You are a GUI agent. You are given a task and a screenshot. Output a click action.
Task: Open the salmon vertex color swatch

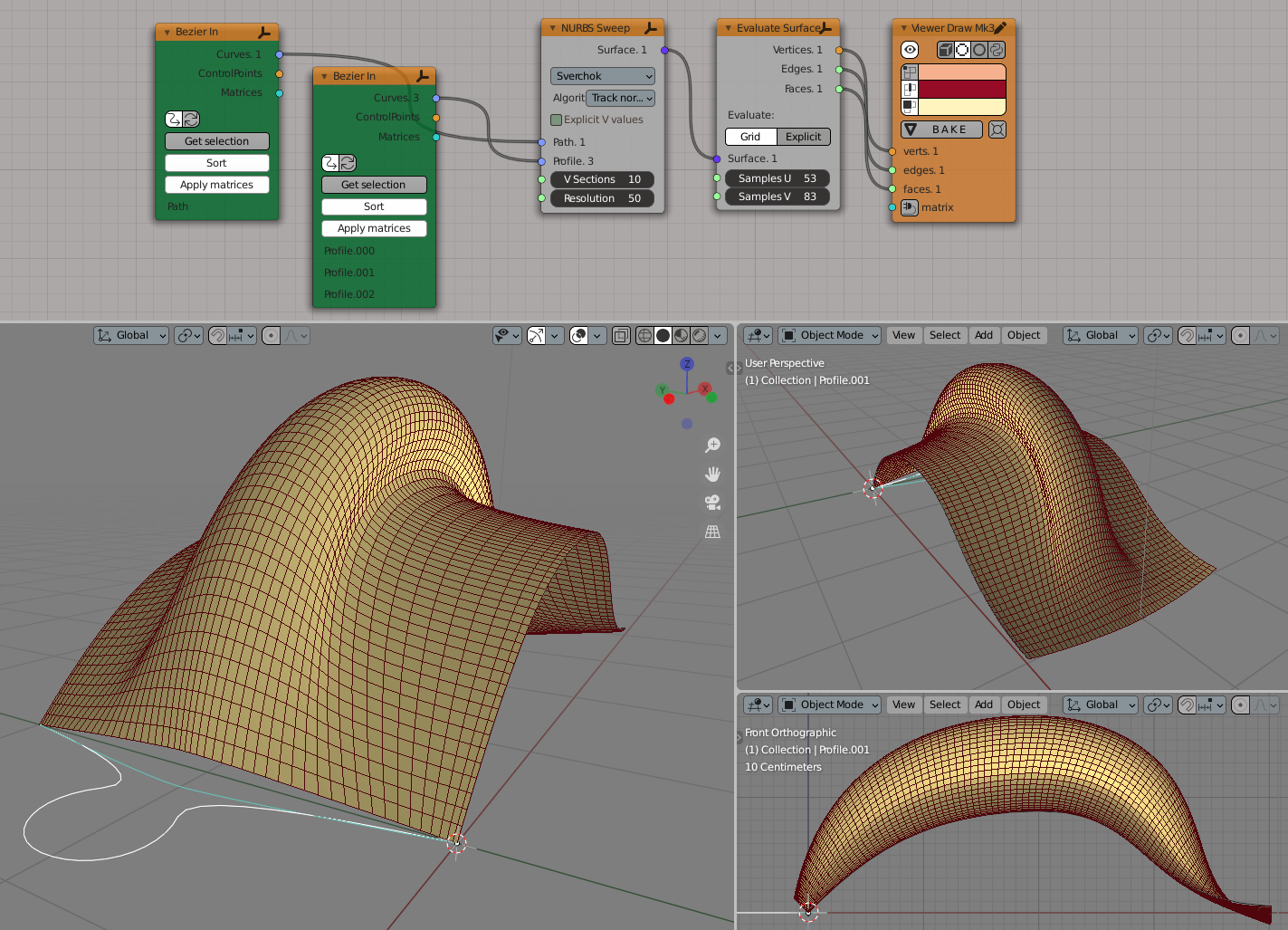(x=962, y=72)
